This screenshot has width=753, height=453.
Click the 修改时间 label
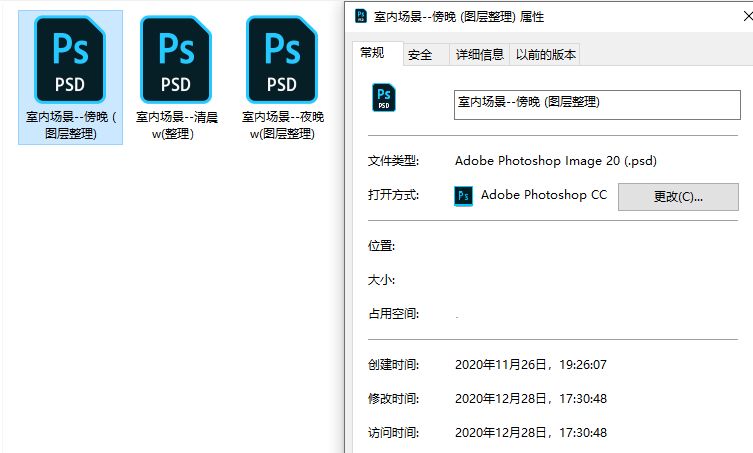(x=393, y=399)
